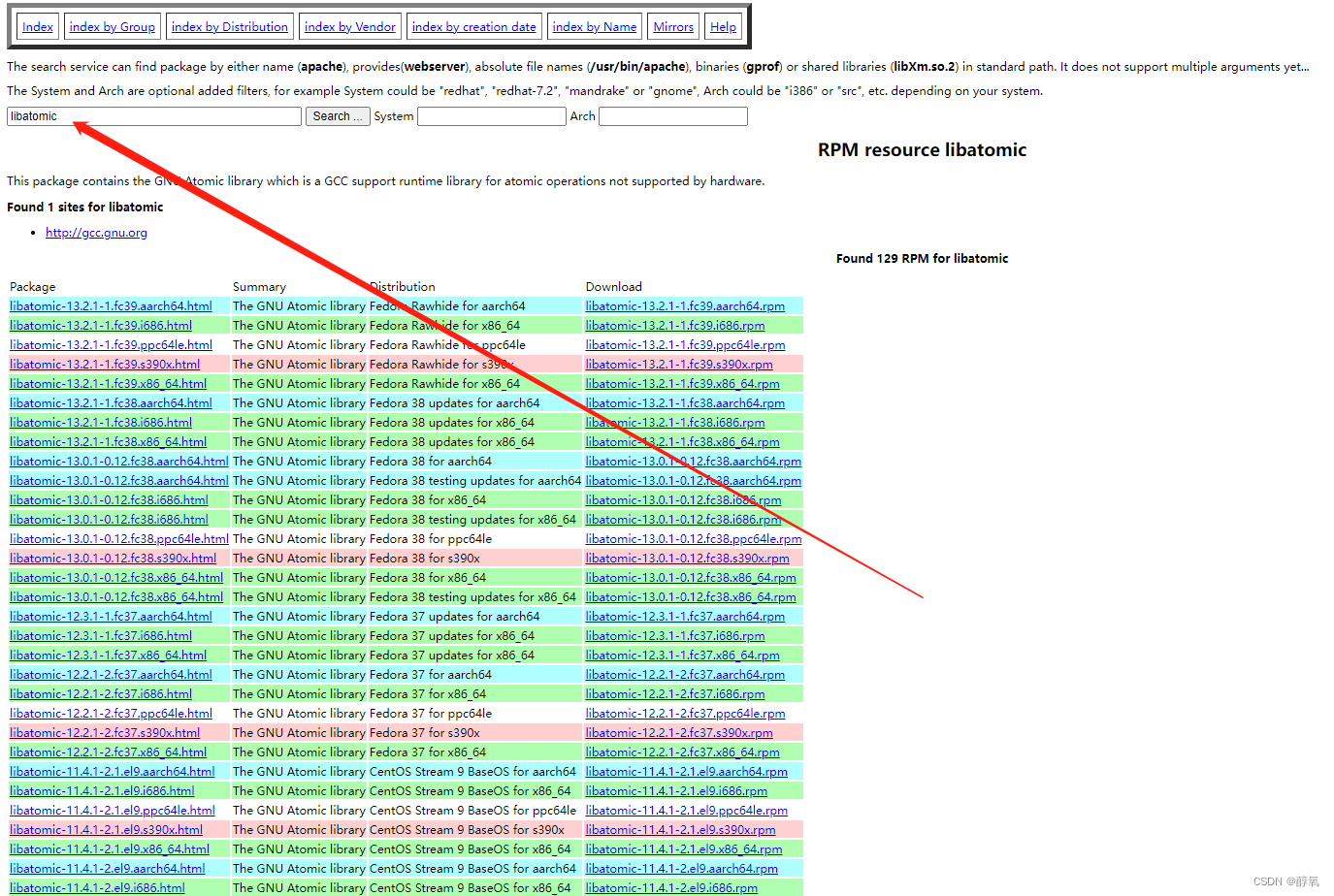Click the Index button
This screenshot has height=896, width=1334.
pos(37,26)
